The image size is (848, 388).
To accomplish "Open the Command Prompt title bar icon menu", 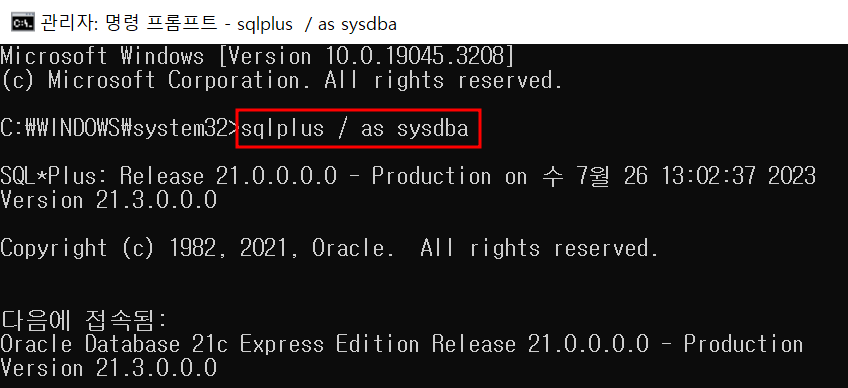I will click(22, 23).
